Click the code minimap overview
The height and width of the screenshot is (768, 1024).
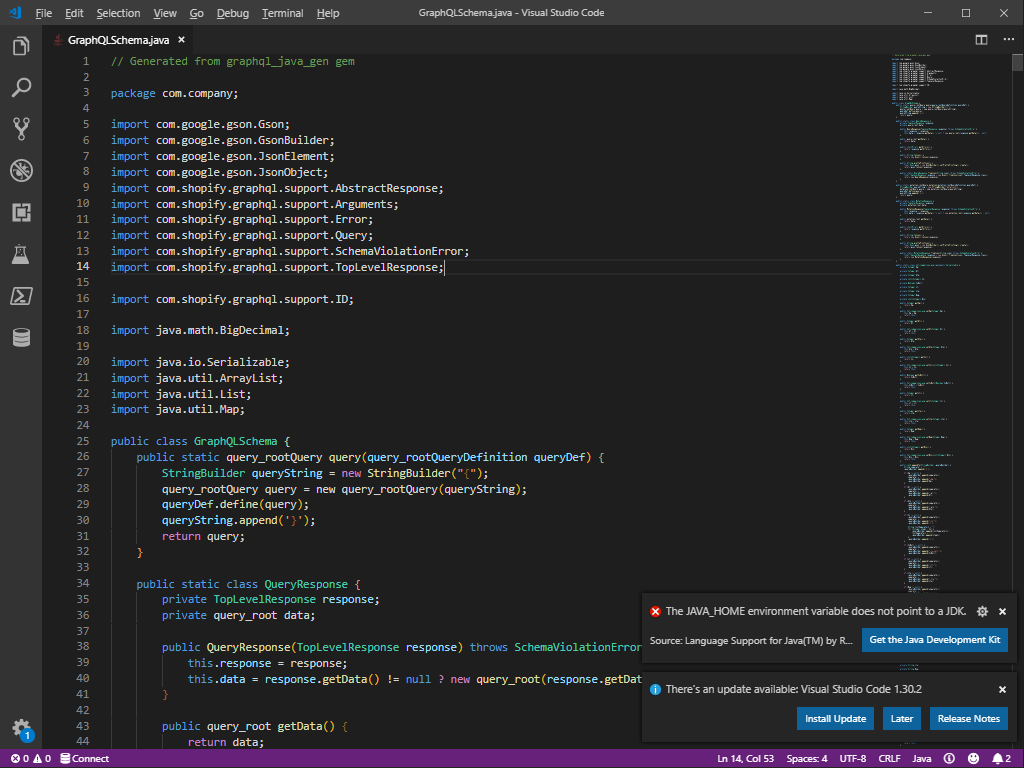951,327
